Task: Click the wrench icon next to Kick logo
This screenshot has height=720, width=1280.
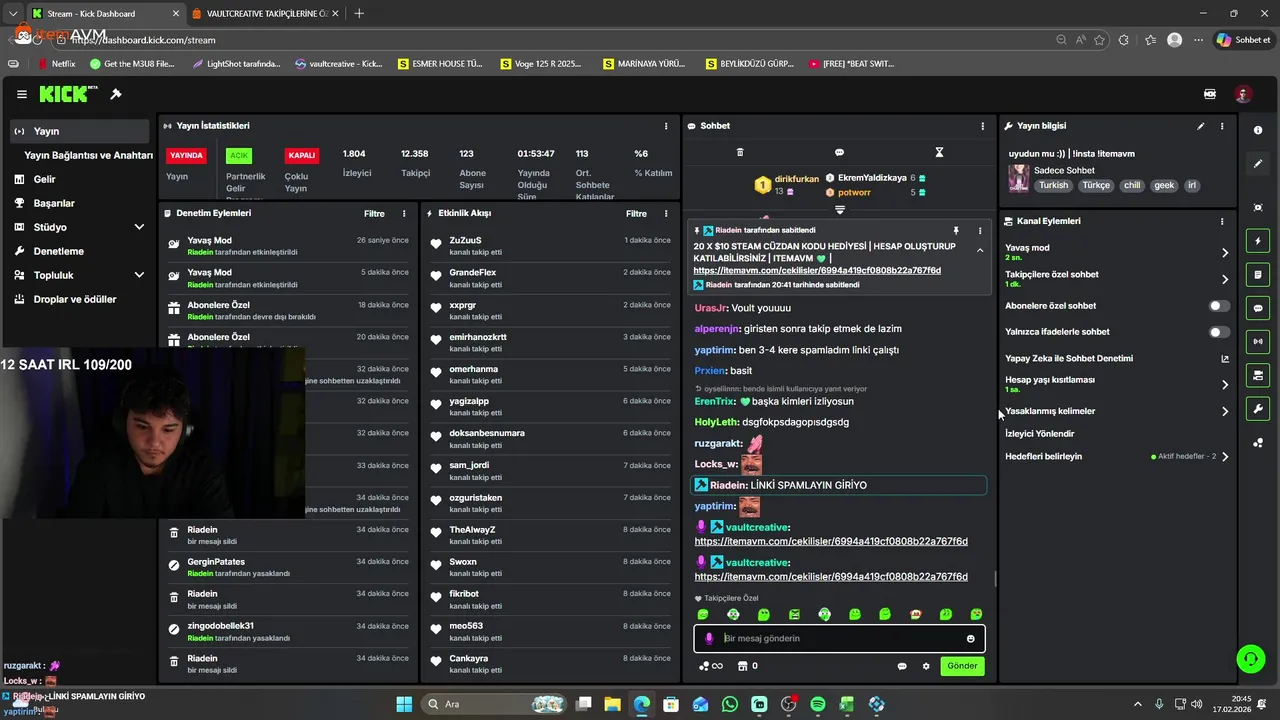Action: click(x=116, y=94)
